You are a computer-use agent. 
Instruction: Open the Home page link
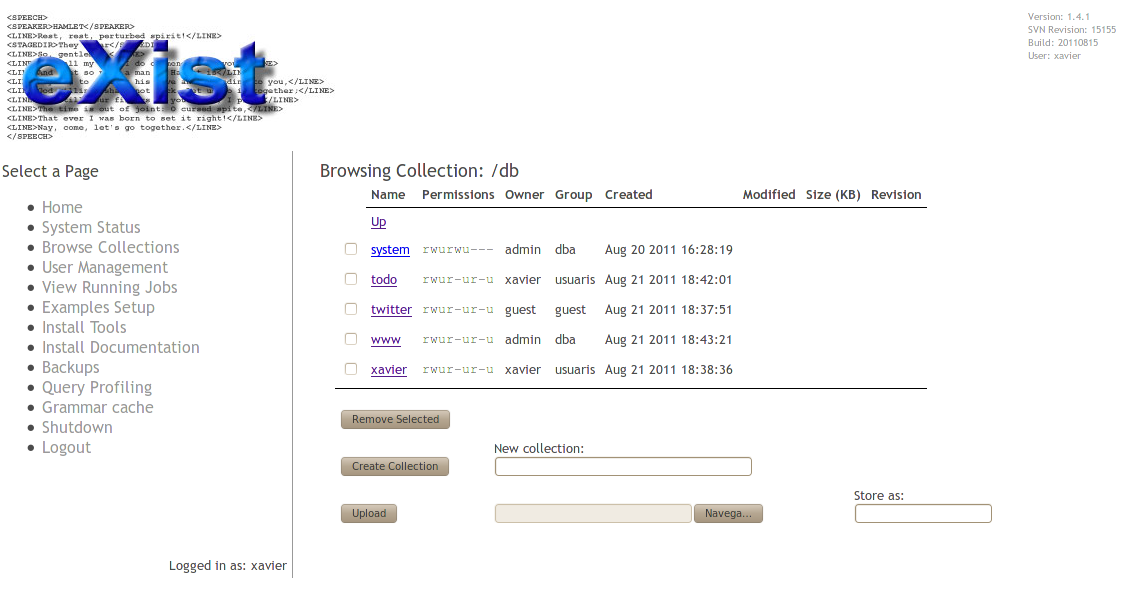[x=62, y=207]
